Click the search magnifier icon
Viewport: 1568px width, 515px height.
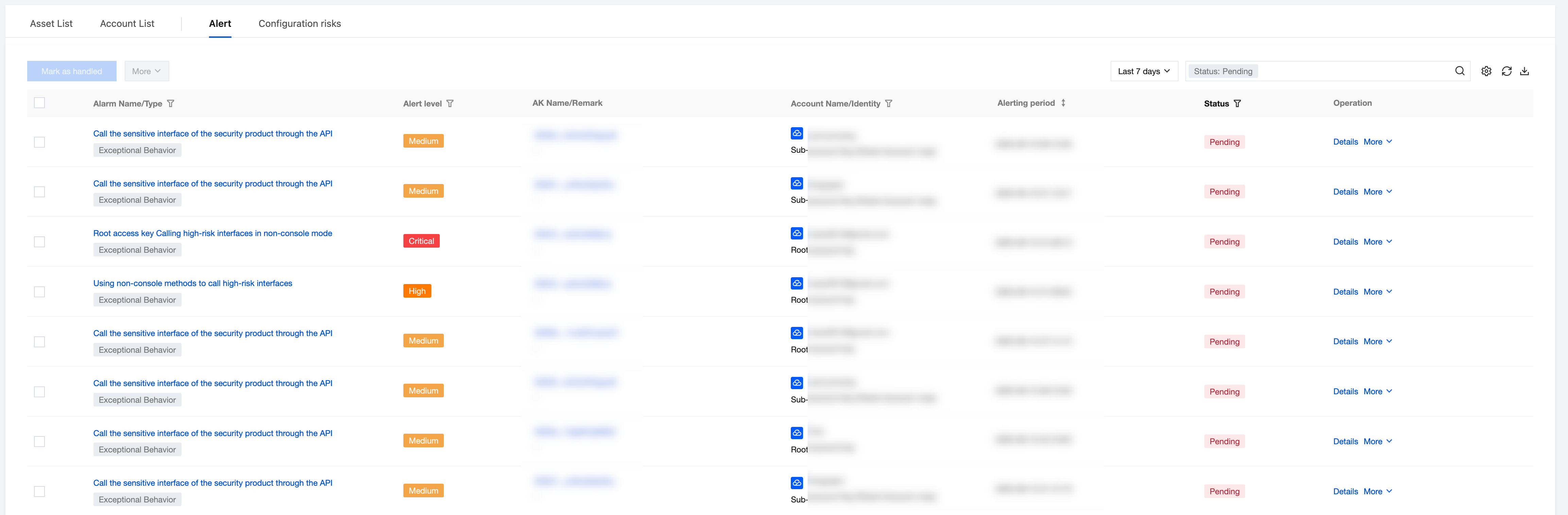click(1459, 71)
